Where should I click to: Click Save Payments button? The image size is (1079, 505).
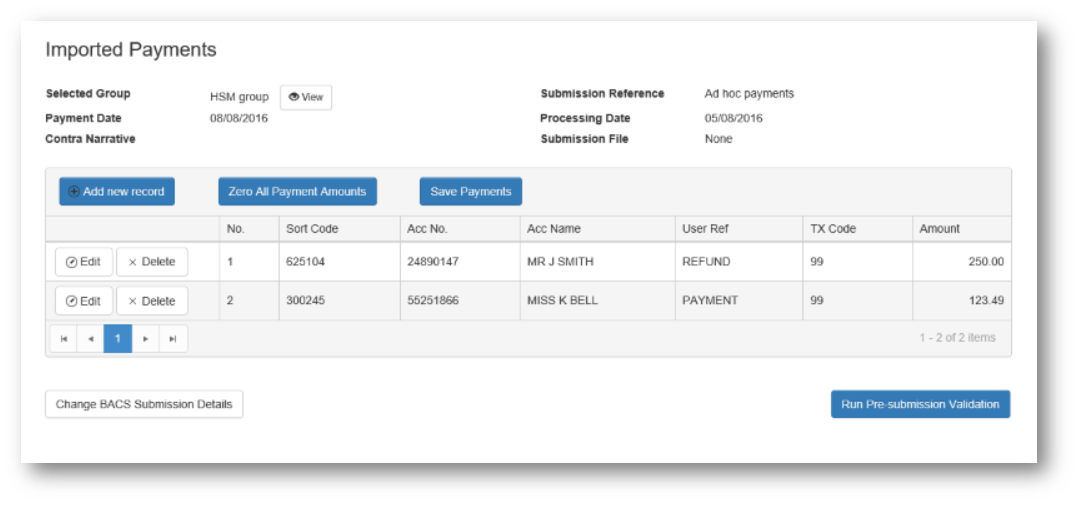(470, 191)
